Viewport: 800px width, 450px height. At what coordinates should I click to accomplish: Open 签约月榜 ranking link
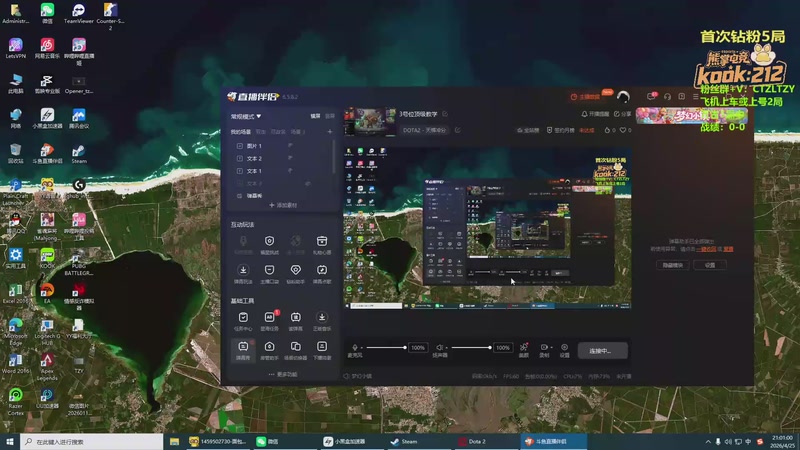[x=561, y=130]
